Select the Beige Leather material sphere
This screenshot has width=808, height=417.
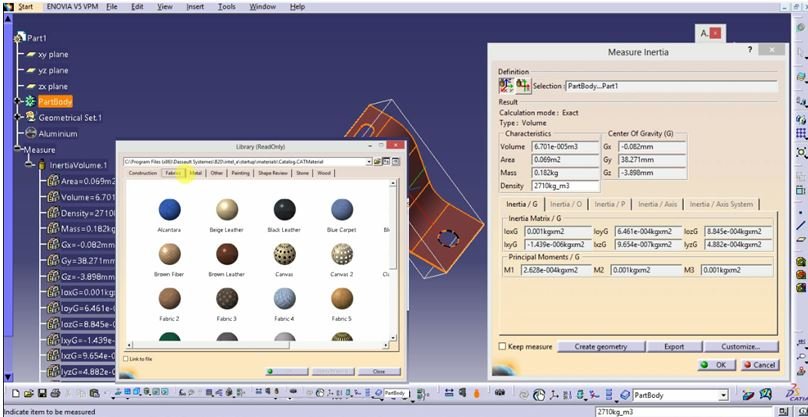(227, 209)
